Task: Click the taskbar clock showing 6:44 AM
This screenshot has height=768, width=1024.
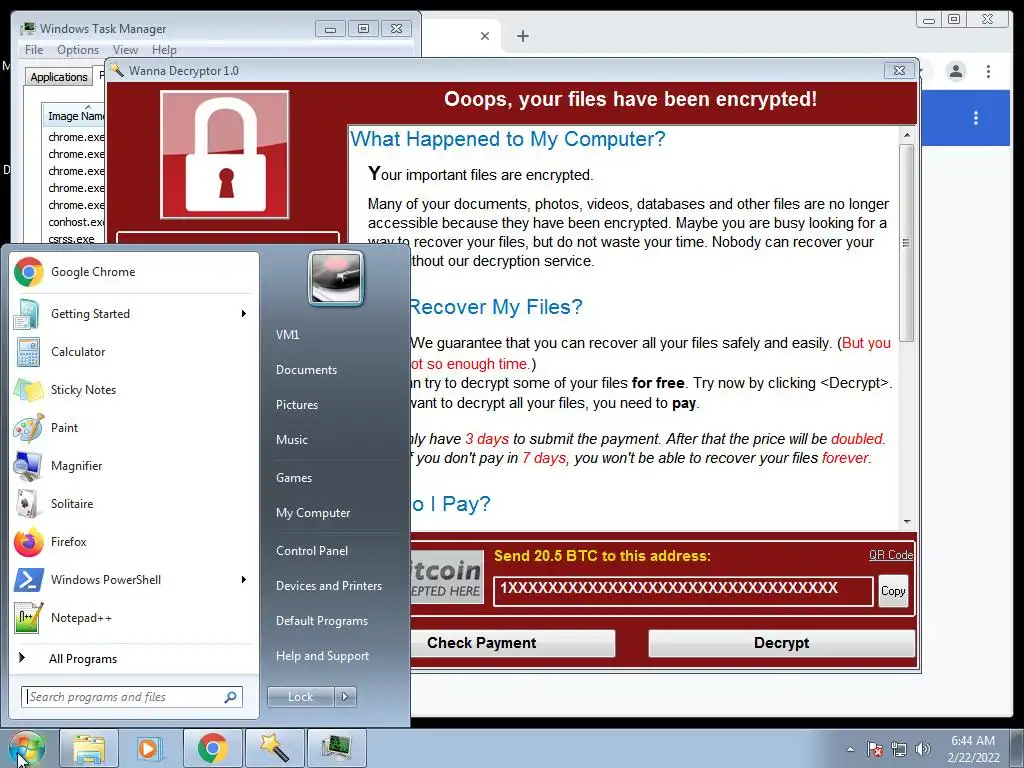Action: [973, 749]
